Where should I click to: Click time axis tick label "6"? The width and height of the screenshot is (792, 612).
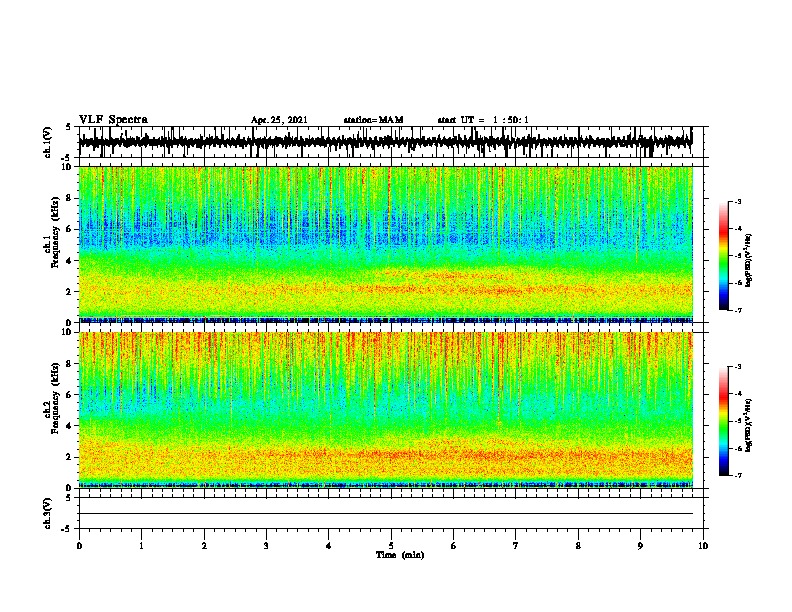454,546
